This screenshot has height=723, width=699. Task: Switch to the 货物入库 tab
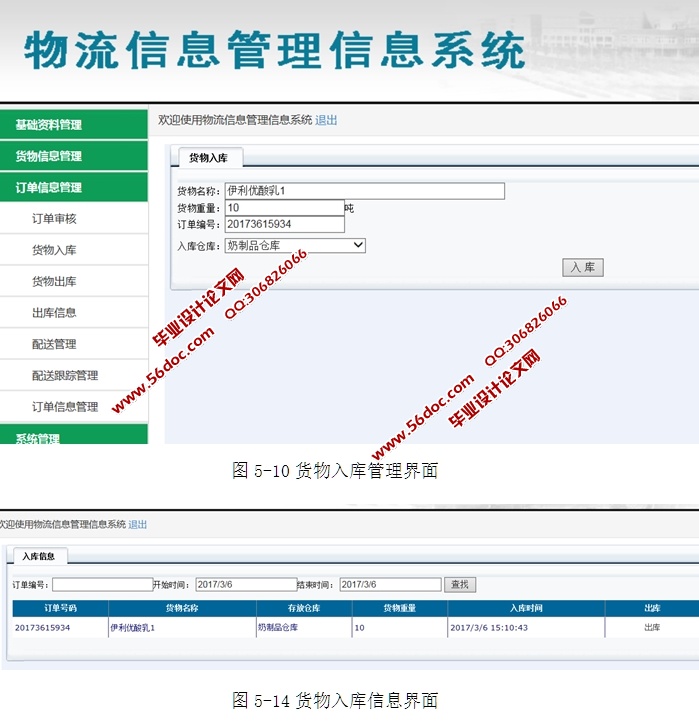210,157
